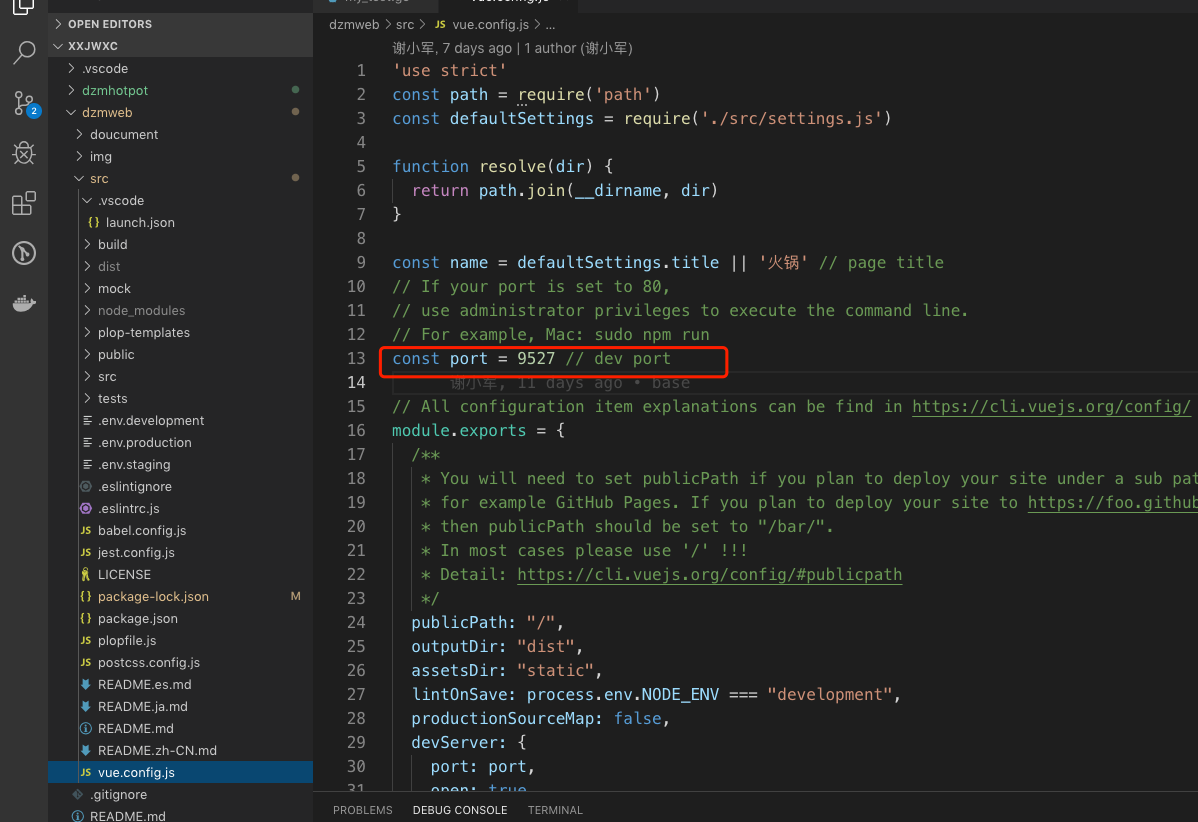This screenshot has height=822, width=1198.
Task: Open the foo.github link on line 19
Action: (x=1112, y=503)
